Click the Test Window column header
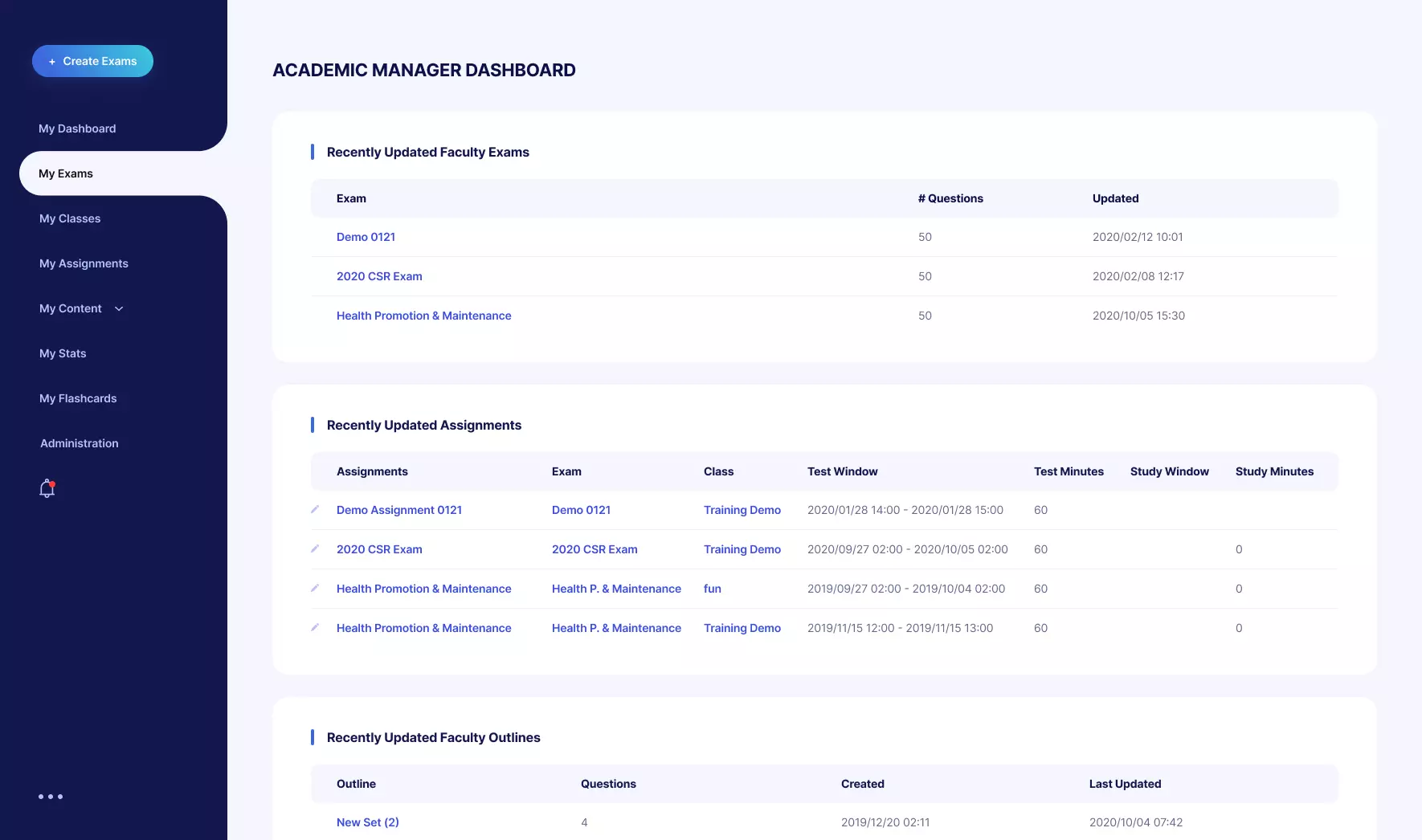1422x840 pixels. 842,471
